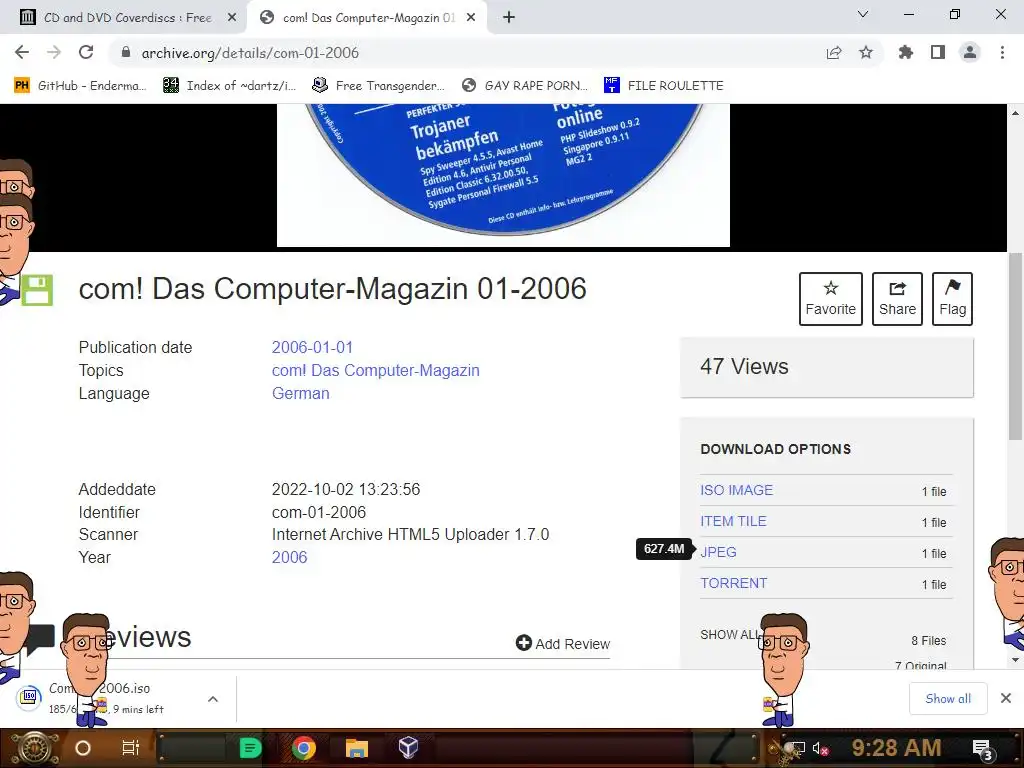This screenshot has height=768, width=1024.
Task: Click the muted volume tray icon
Action: point(821,748)
